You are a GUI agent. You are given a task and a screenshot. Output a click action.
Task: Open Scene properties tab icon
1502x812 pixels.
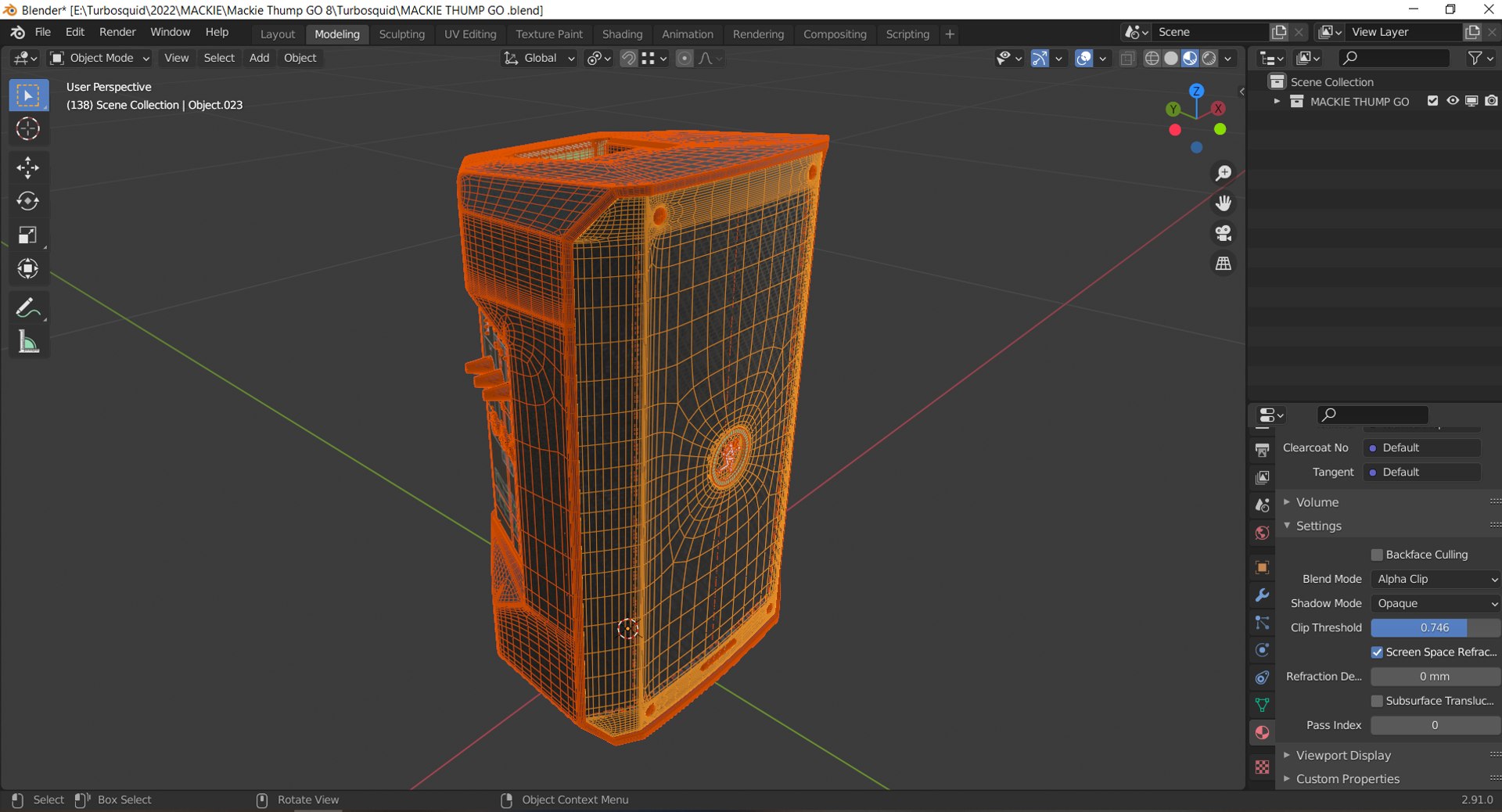point(1262,505)
